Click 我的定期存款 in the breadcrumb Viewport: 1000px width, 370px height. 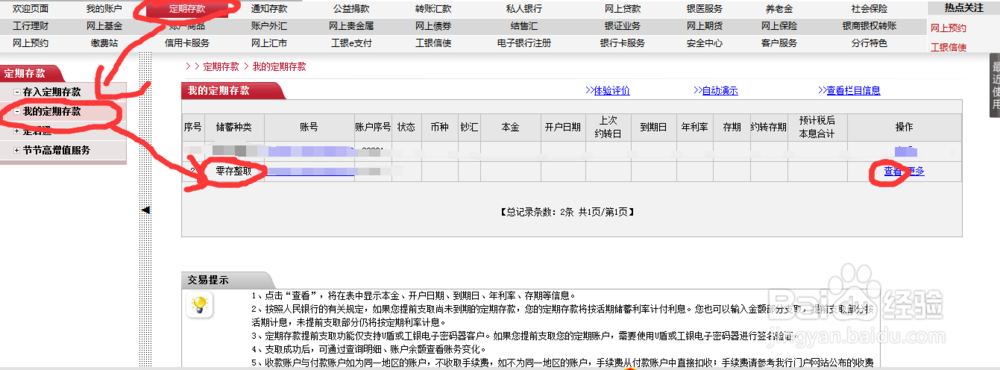pos(279,66)
